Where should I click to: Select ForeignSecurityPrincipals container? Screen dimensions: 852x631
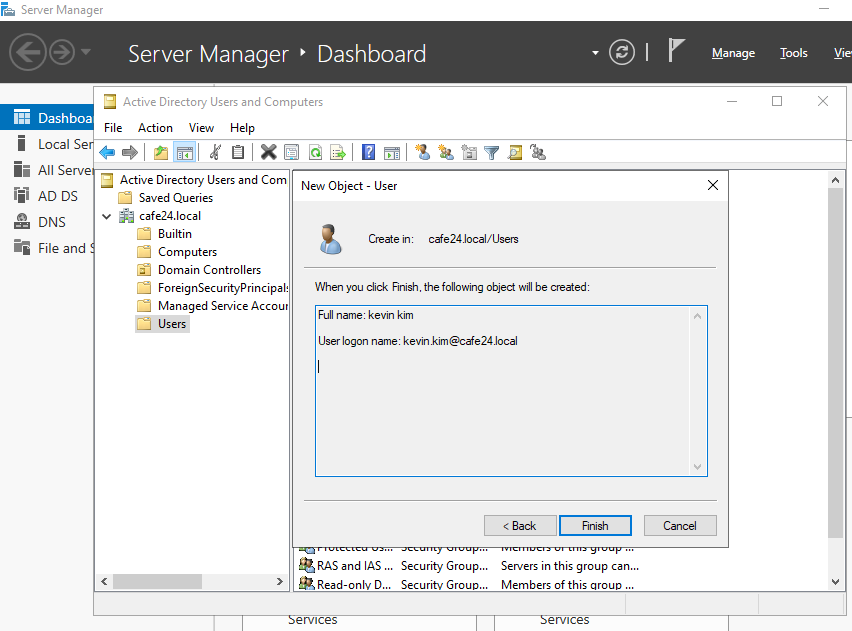tap(222, 288)
